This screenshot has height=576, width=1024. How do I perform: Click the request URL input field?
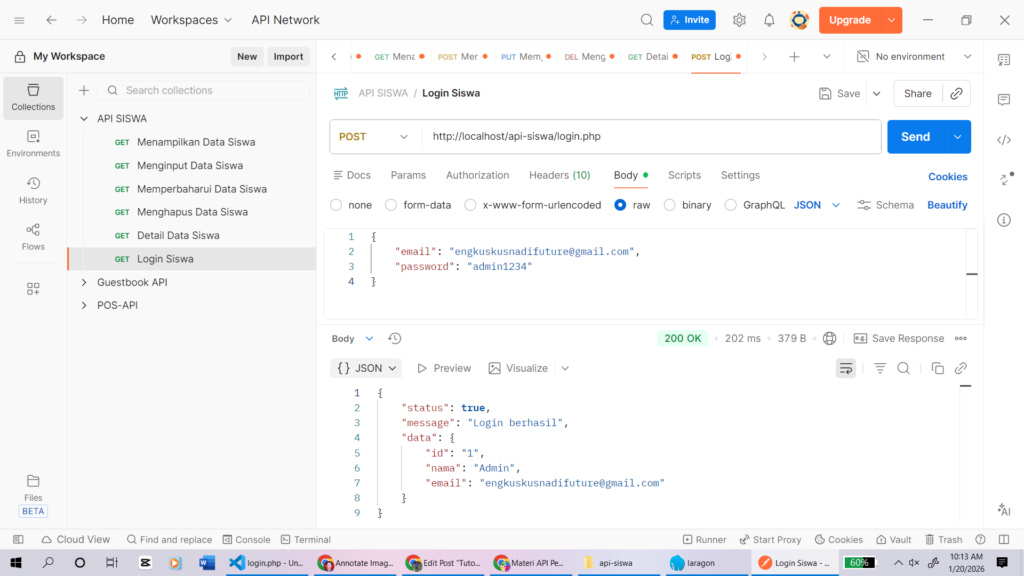[x=650, y=137]
